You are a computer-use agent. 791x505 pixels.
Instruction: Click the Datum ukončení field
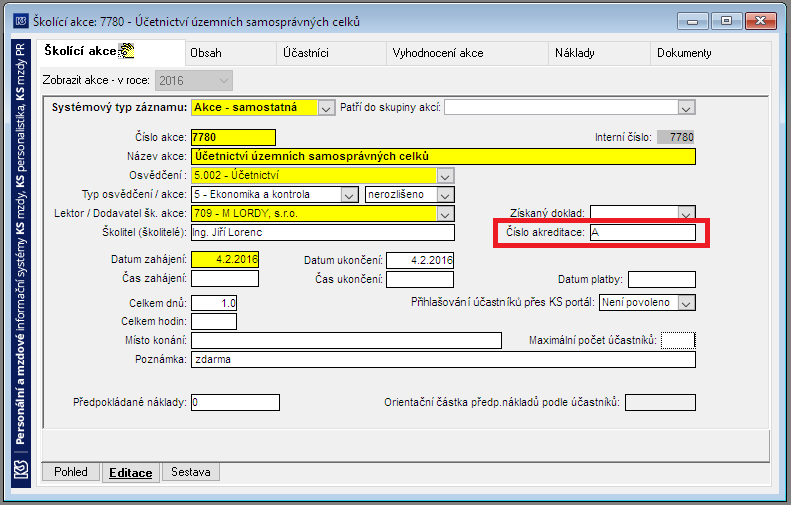point(420,260)
